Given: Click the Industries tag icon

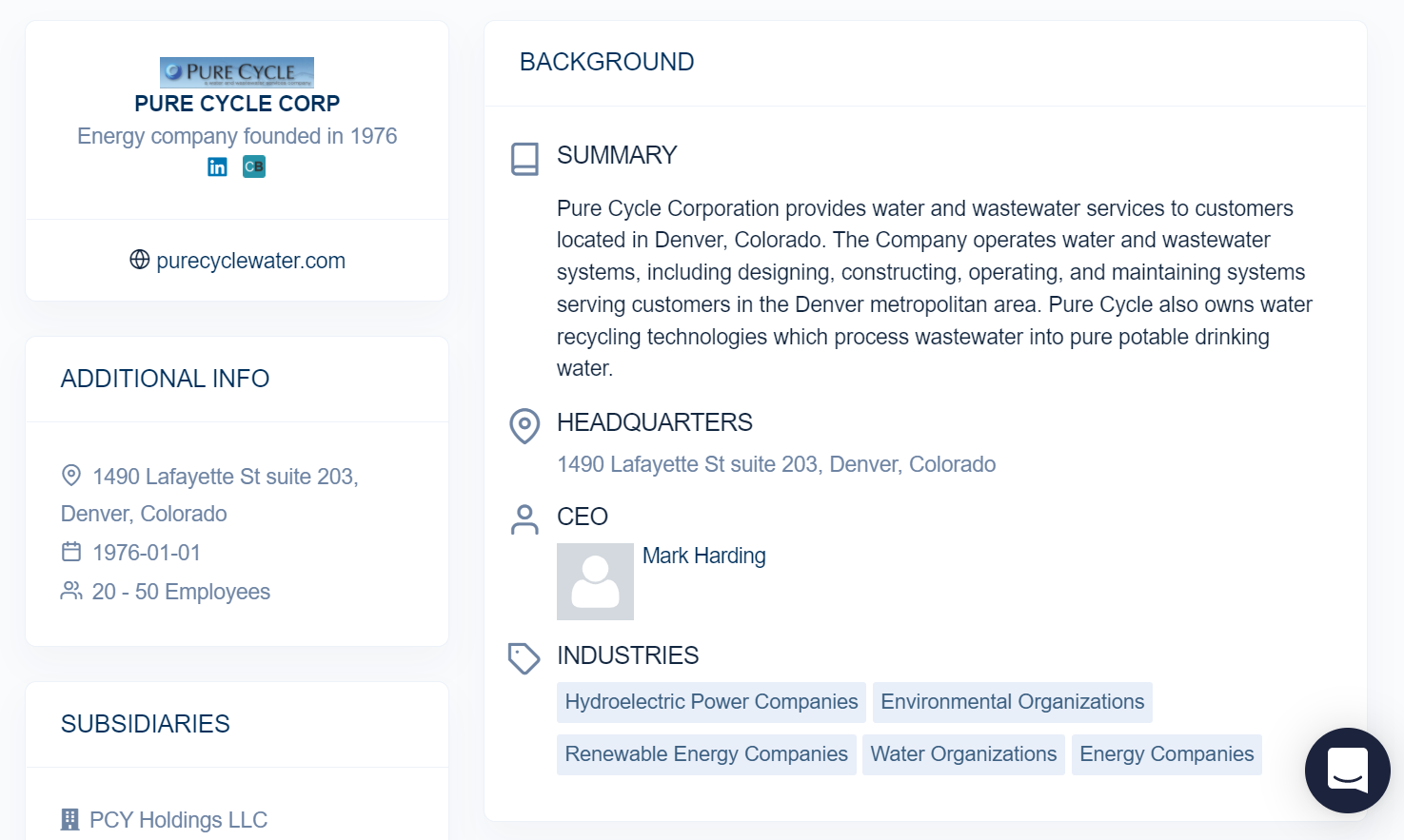Looking at the screenshot, I should (x=524, y=658).
